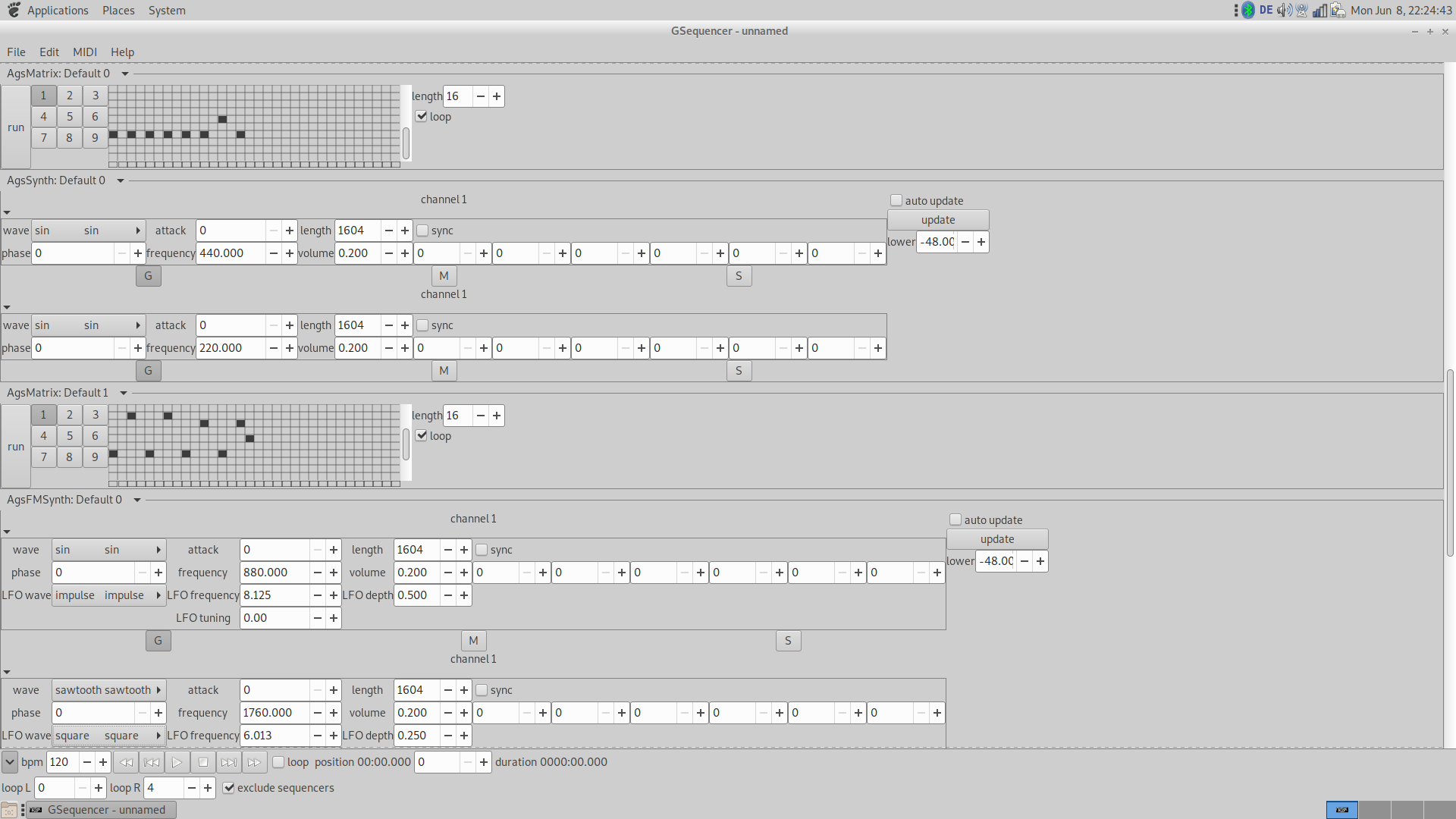The width and height of the screenshot is (1456, 819).
Task: Click AgsFMSynth update button
Action: [996, 539]
